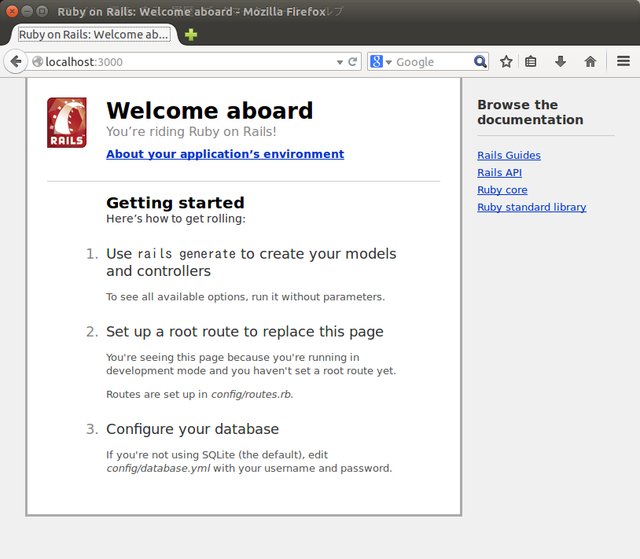Show bookmarks list icon
Image resolution: width=640 pixels, height=559 pixels.
[x=531, y=62]
